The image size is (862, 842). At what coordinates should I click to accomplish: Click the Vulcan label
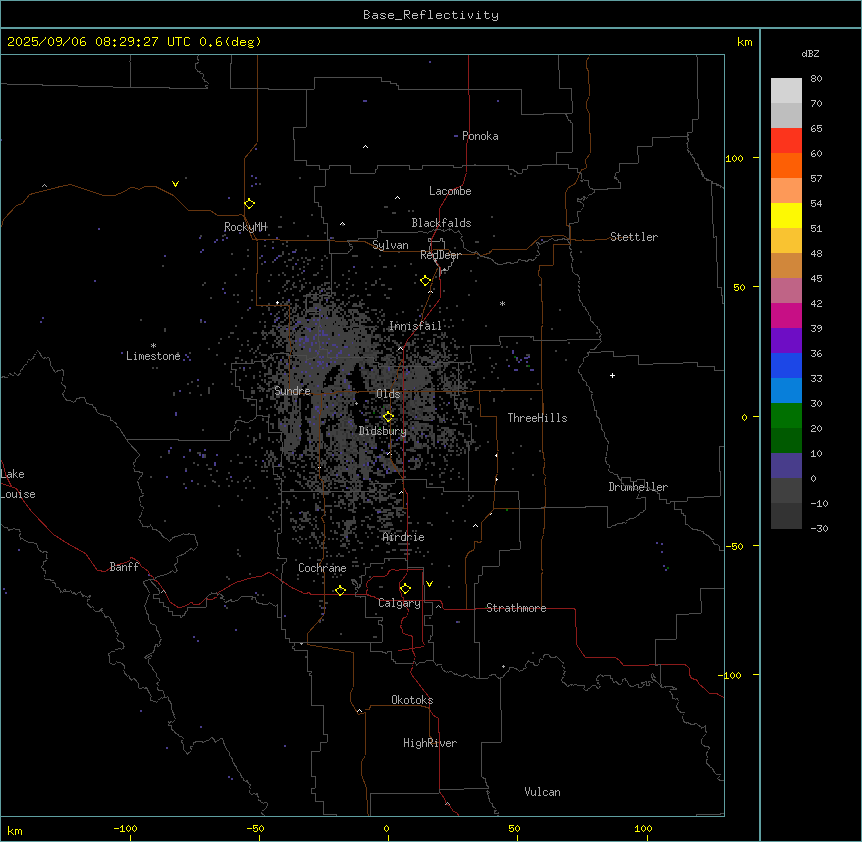pos(542,792)
